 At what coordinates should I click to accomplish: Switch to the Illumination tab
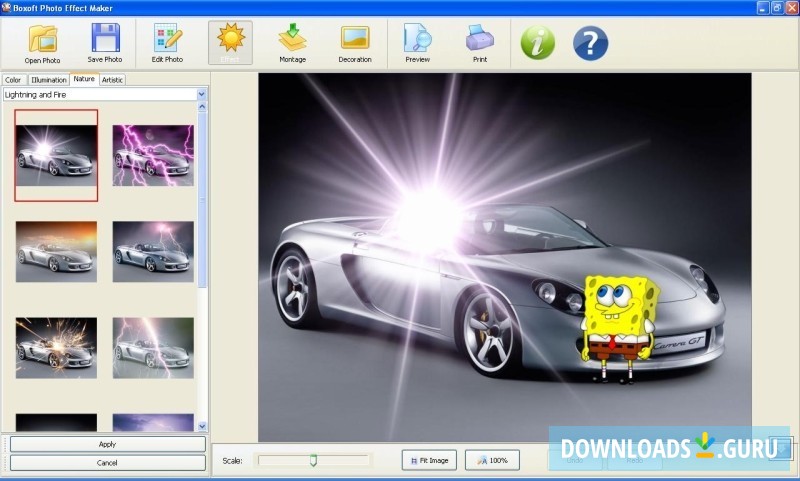pyautogui.click(x=48, y=80)
